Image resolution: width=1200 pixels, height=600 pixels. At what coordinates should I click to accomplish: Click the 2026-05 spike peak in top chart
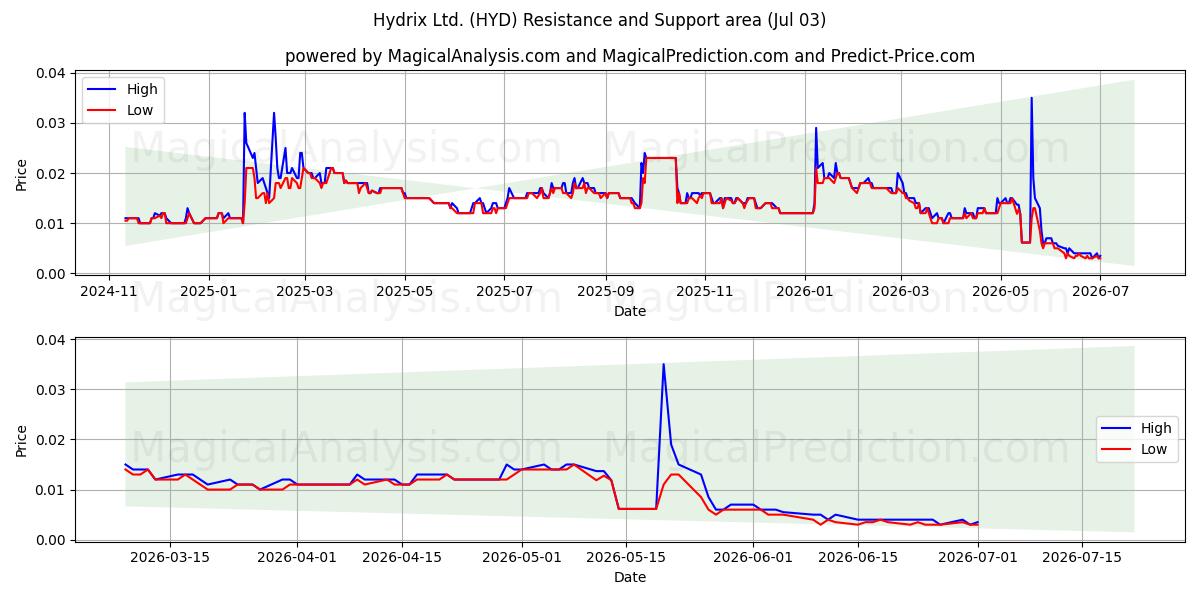pyautogui.click(x=1031, y=98)
